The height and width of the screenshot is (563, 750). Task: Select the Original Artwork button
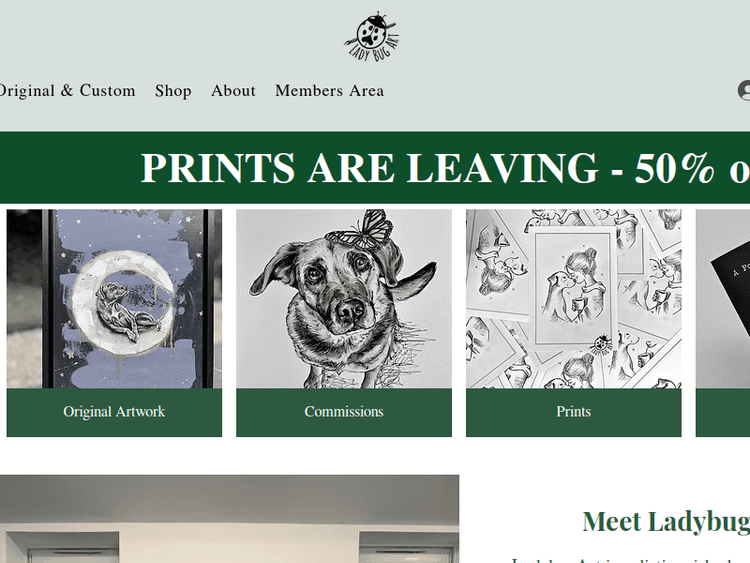pyautogui.click(x=114, y=412)
